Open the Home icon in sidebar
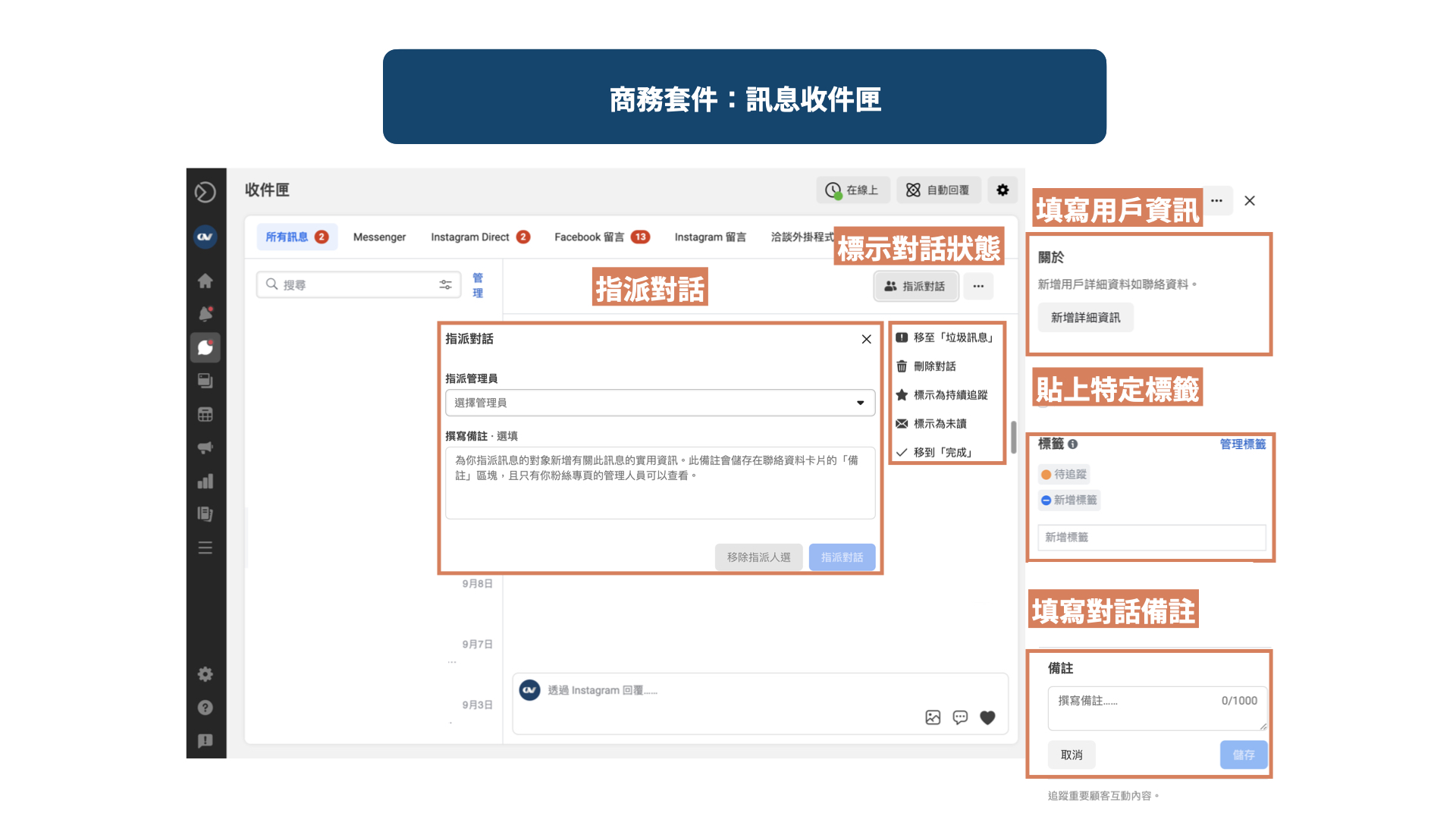Image resolution: width=1456 pixels, height=819 pixels. point(205,280)
